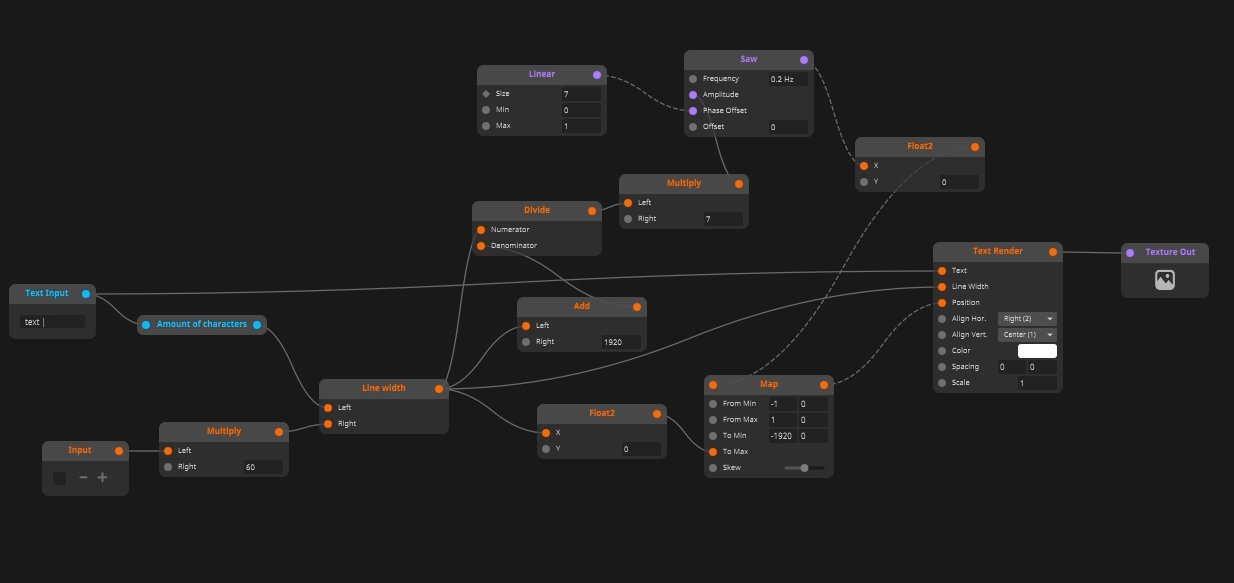
Task: Open the Align Hor. dropdown set to Right (2)
Action: click(x=1027, y=319)
